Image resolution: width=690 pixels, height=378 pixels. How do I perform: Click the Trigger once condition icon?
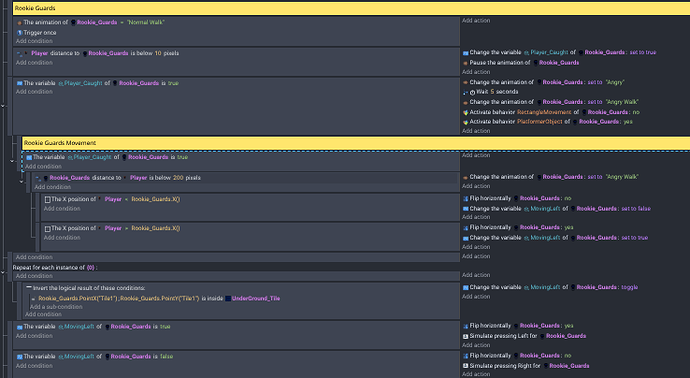click(x=19, y=33)
